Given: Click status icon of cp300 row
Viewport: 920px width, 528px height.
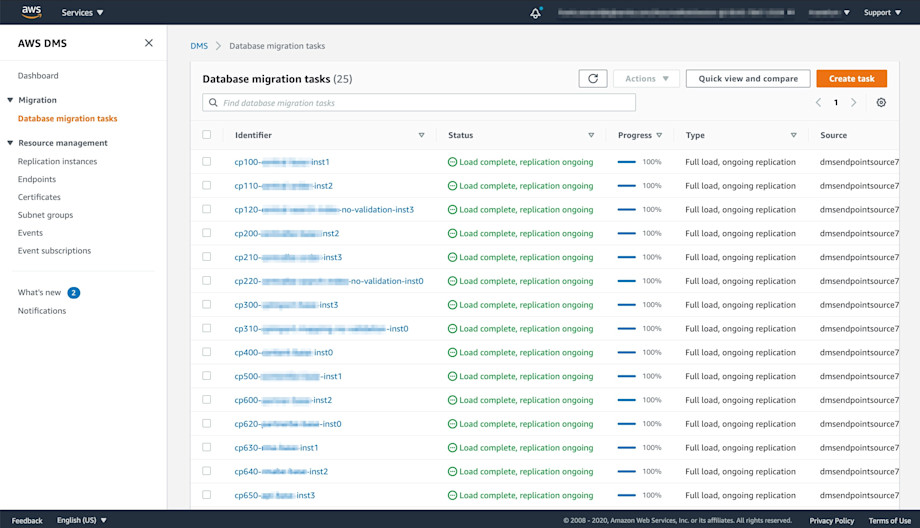Looking at the screenshot, I should 452,305.
